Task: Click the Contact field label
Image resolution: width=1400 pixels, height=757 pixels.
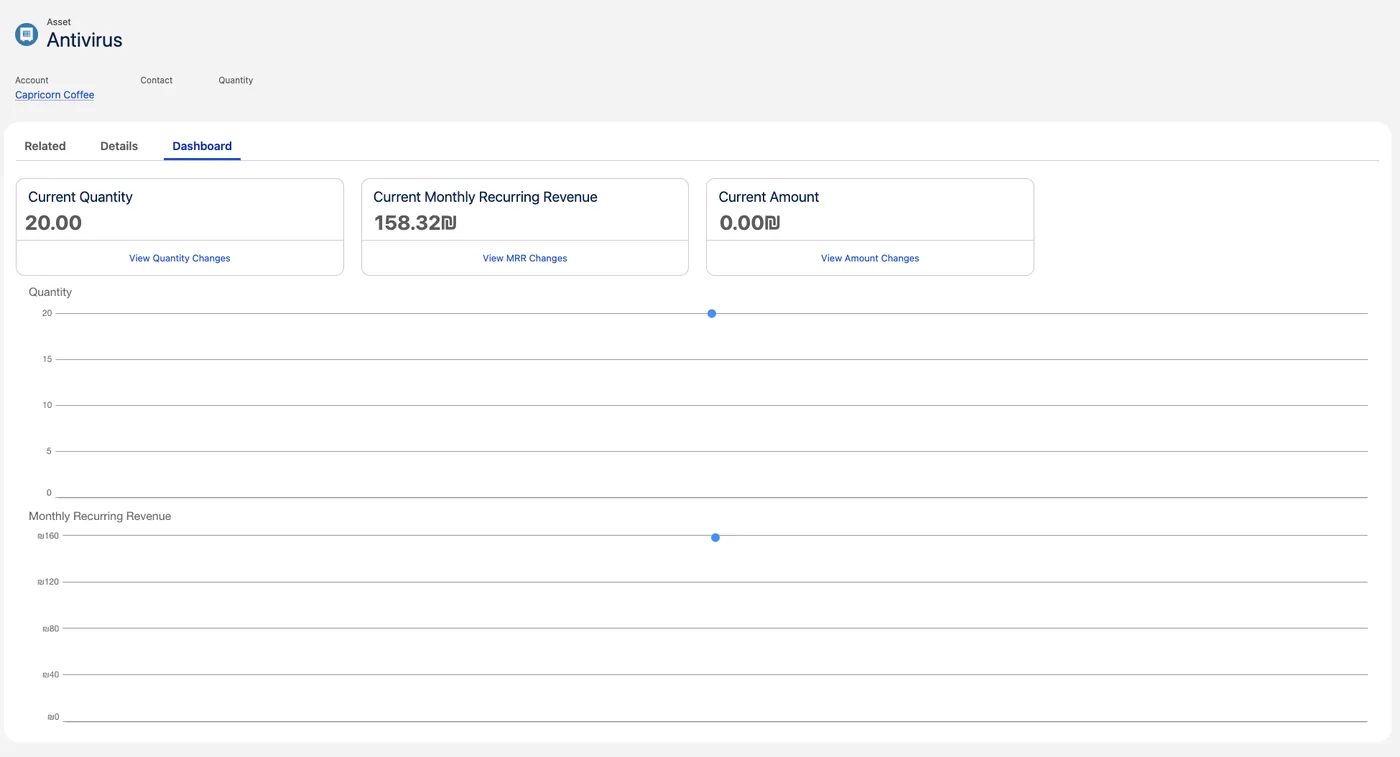Action: pyautogui.click(x=157, y=80)
